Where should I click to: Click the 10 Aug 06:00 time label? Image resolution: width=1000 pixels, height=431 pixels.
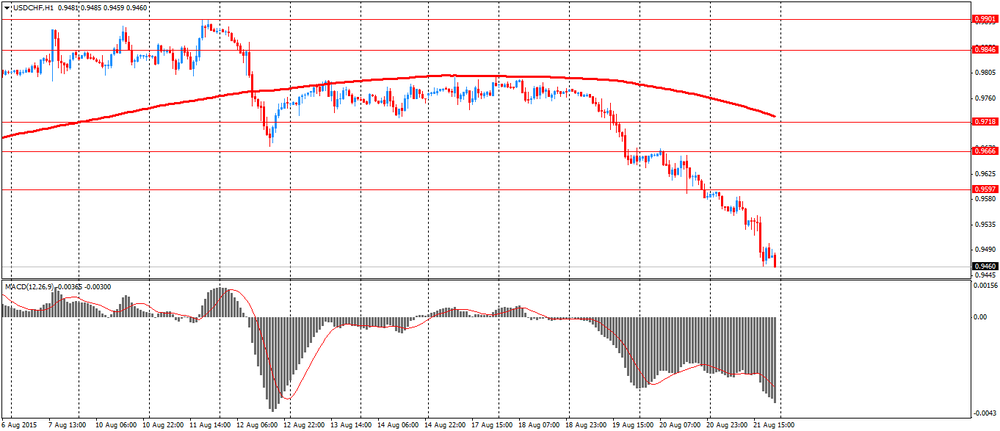[114, 424]
